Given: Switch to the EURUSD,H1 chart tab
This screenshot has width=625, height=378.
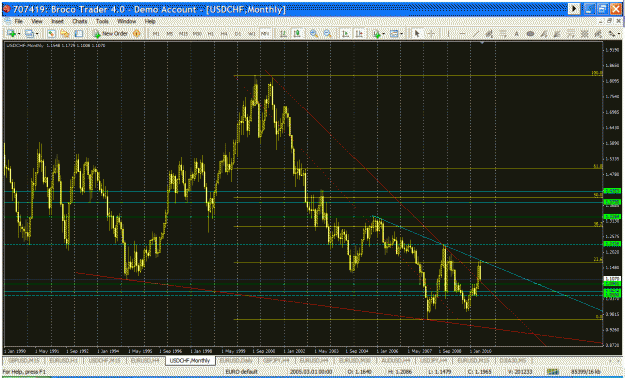Looking at the screenshot, I should [x=64, y=360].
